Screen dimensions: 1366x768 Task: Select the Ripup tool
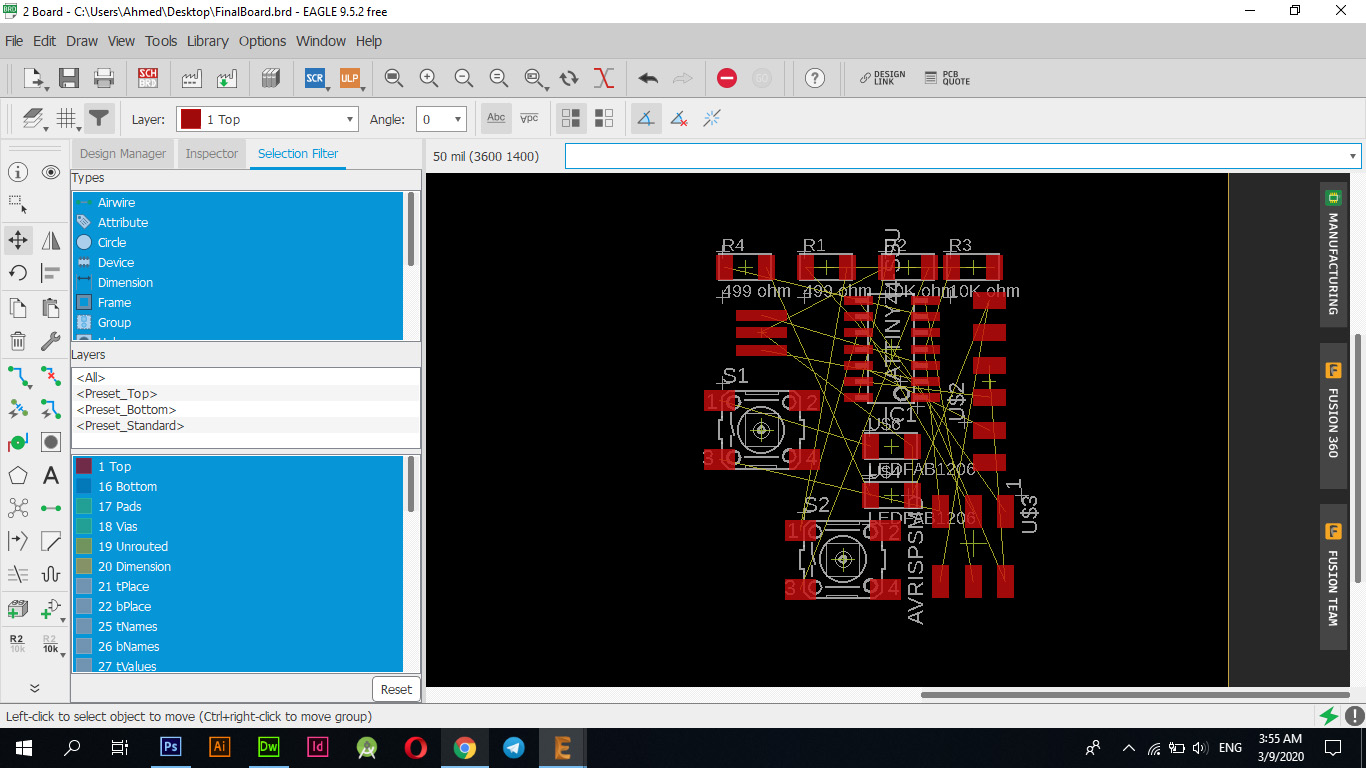(x=51, y=376)
